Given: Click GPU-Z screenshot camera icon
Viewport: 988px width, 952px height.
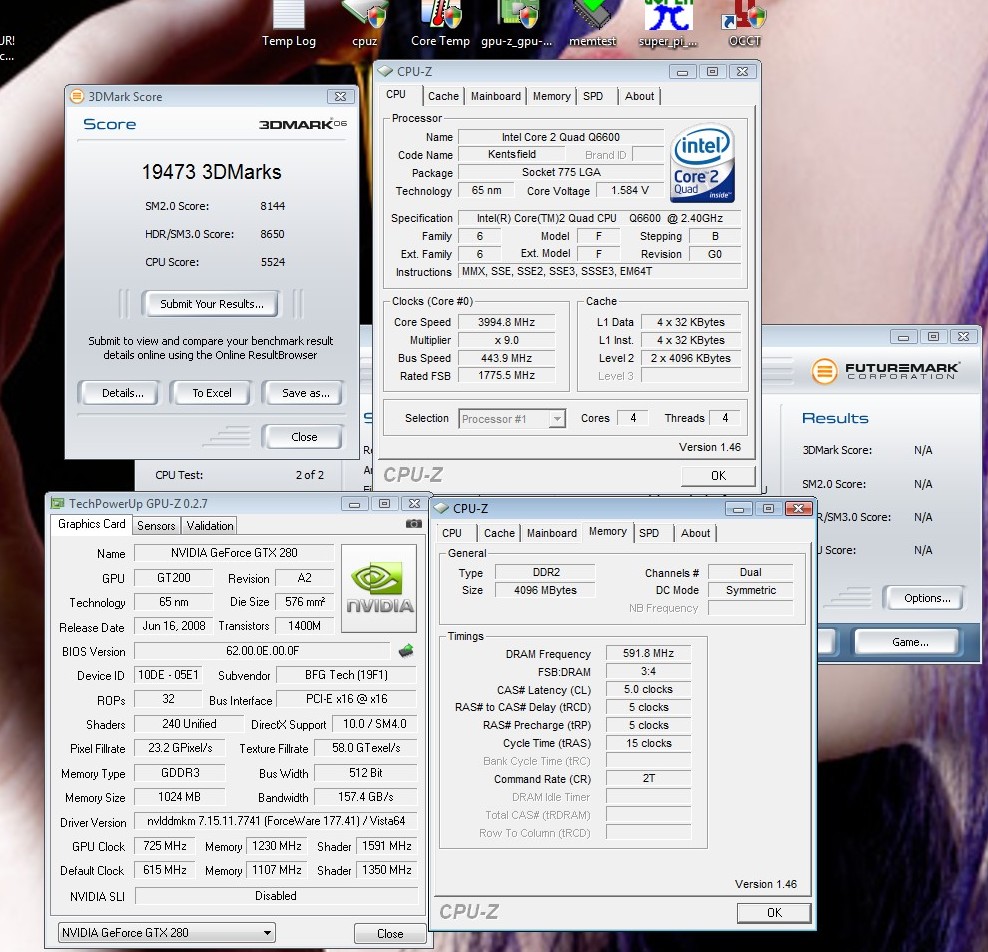Looking at the screenshot, I should 413,524.
